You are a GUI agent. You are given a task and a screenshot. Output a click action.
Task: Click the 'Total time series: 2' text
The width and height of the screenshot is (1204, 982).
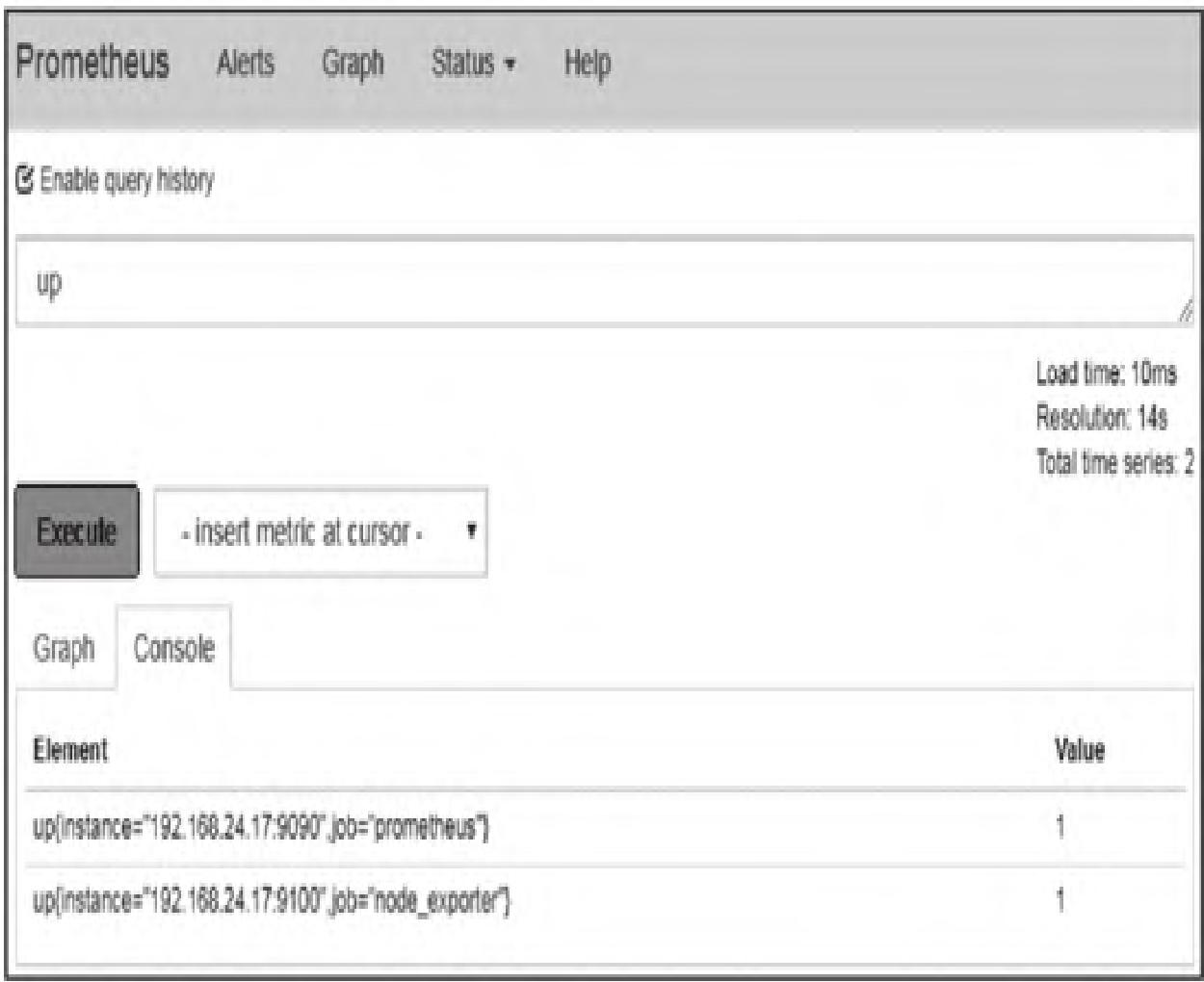pyautogui.click(x=1113, y=463)
